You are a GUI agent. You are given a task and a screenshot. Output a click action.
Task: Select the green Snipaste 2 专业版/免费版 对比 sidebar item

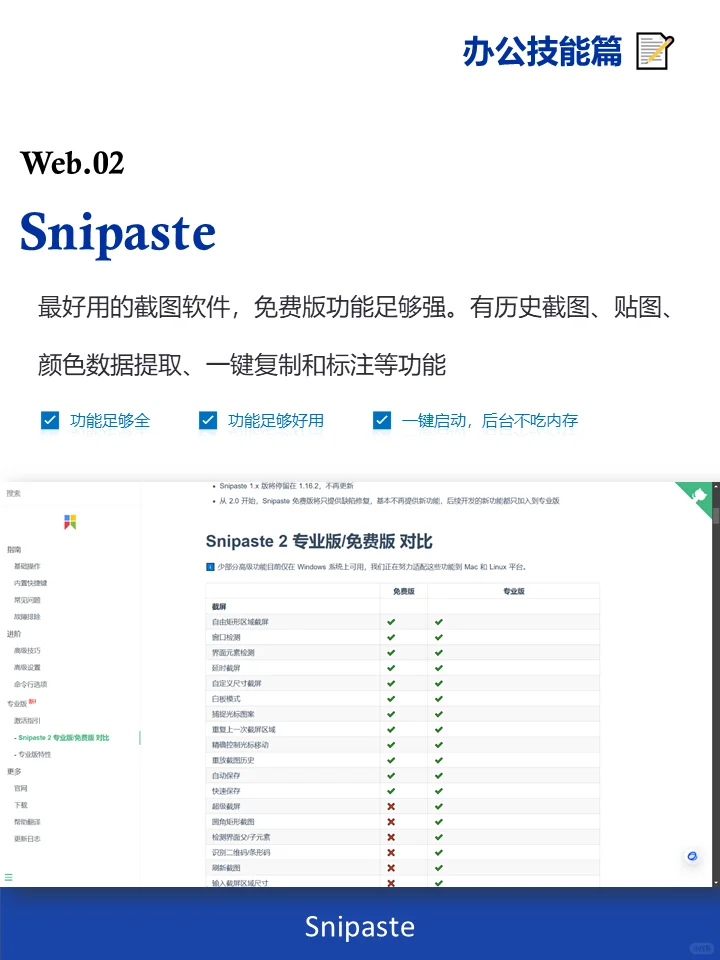coord(62,738)
